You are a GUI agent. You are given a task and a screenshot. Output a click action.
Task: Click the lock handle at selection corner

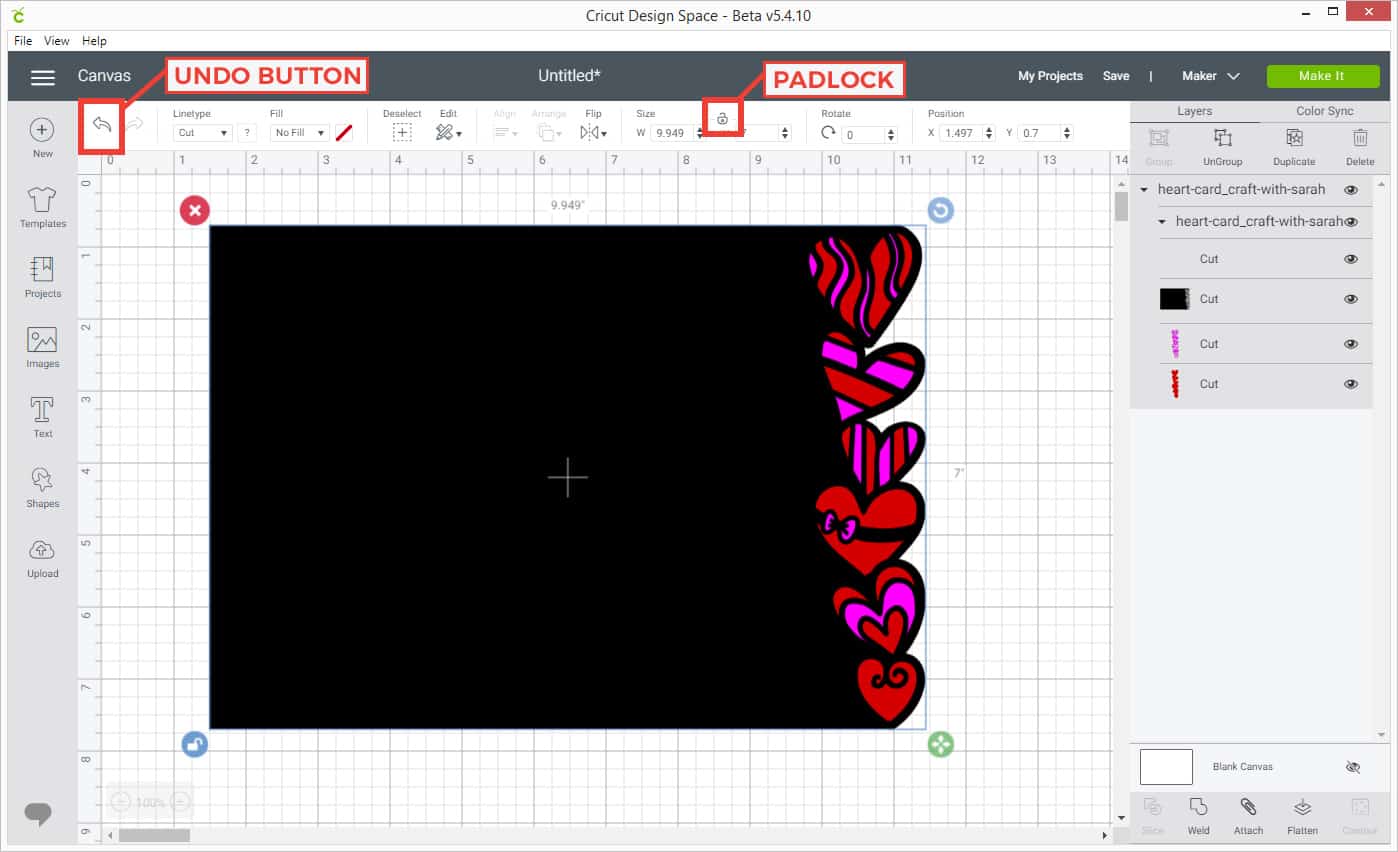pyautogui.click(x=194, y=744)
